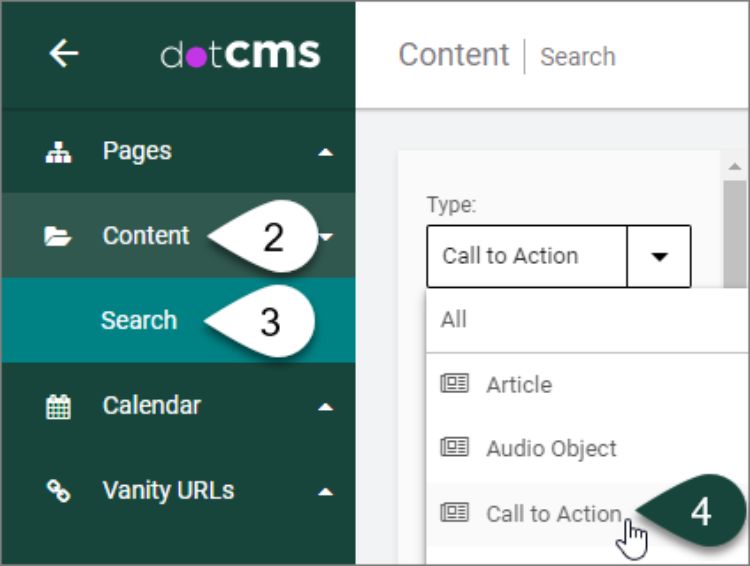Screen dimensions: 750x566
Task: Click the dotCMS logo
Action: [x=240, y=55]
